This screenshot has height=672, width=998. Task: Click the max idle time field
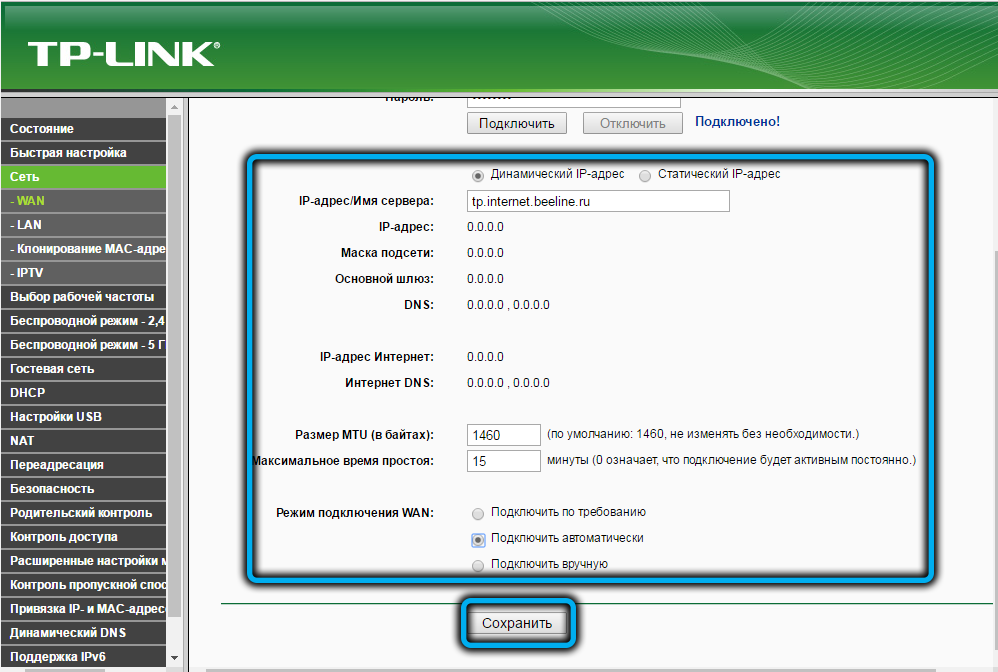click(504, 461)
